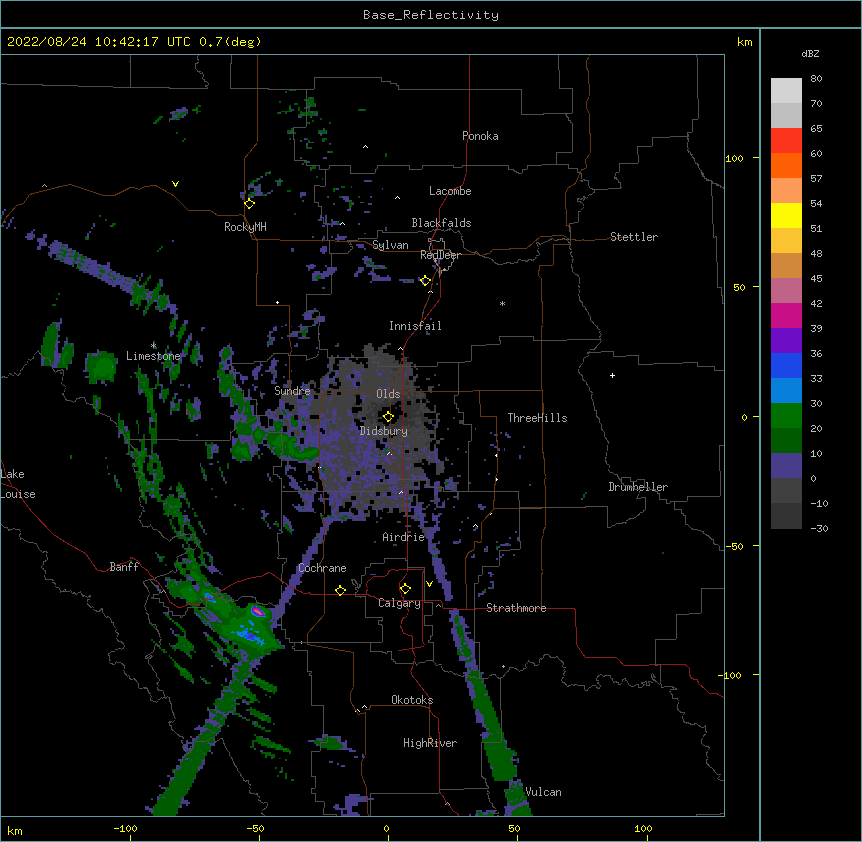Select the Drumheller label
The height and width of the screenshot is (842, 862).
click(x=638, y=487)
